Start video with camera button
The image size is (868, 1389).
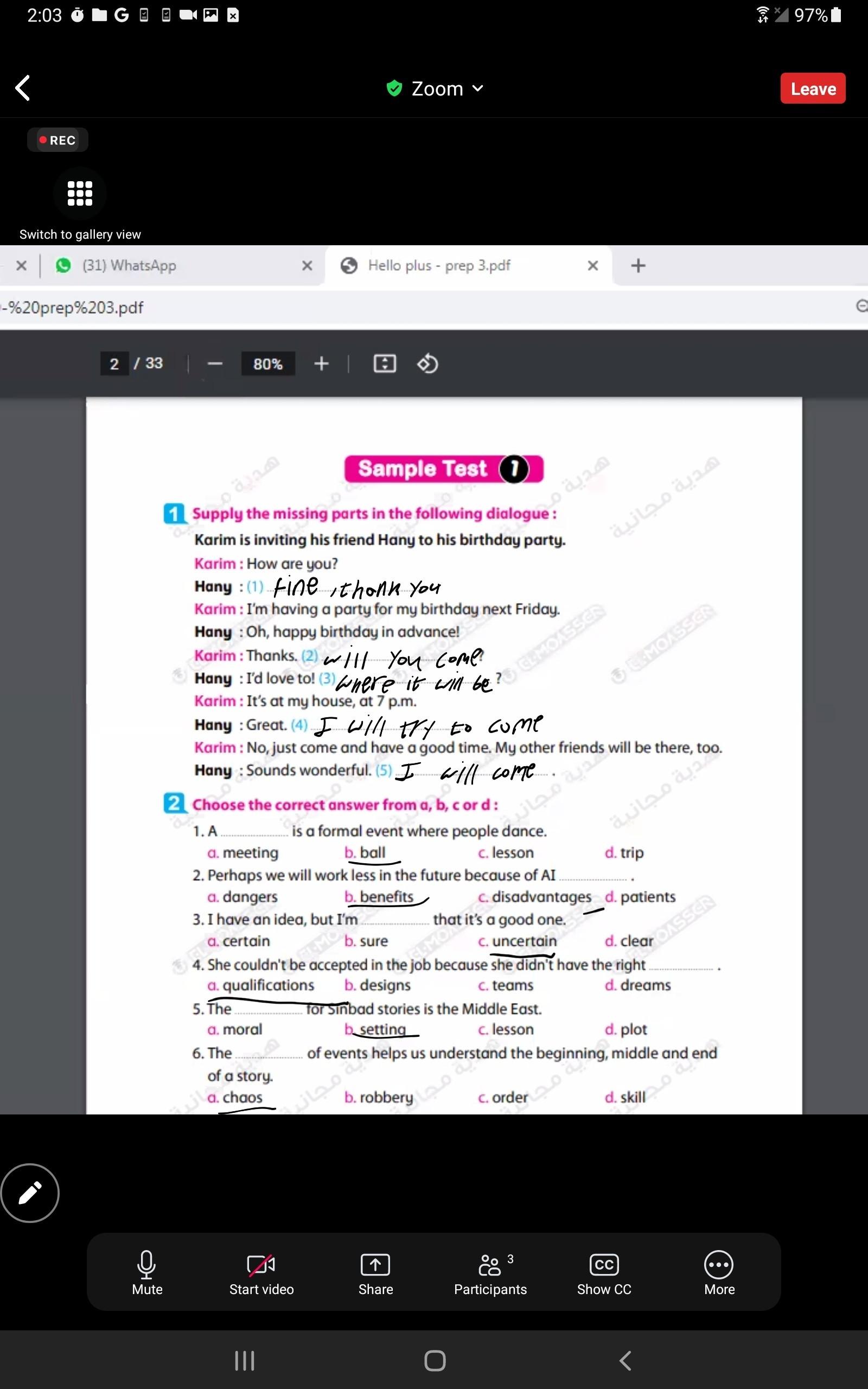tap(261, 1272)
